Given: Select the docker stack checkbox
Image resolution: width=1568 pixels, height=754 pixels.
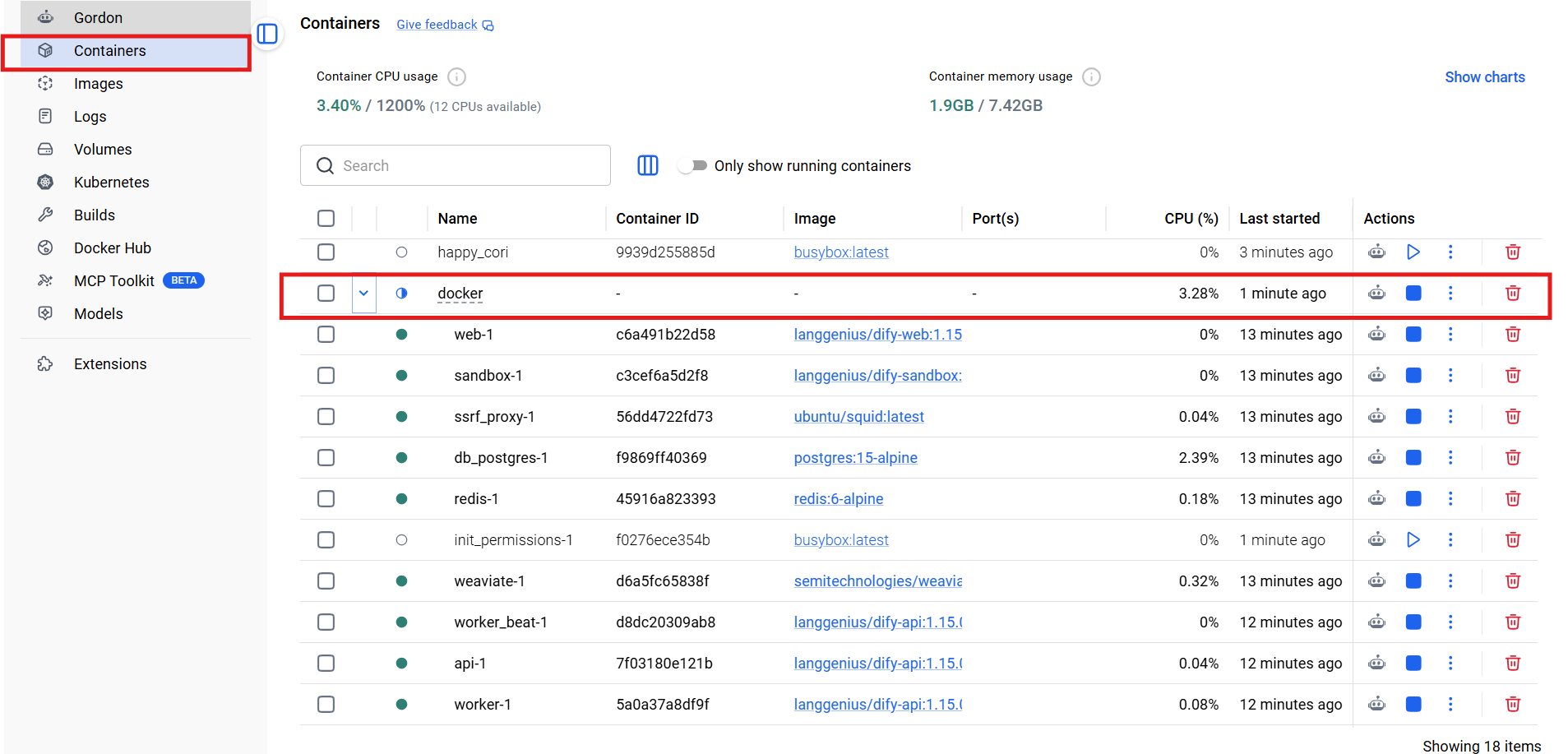Looking at the screenshot, I should click(x=326, y=293).
